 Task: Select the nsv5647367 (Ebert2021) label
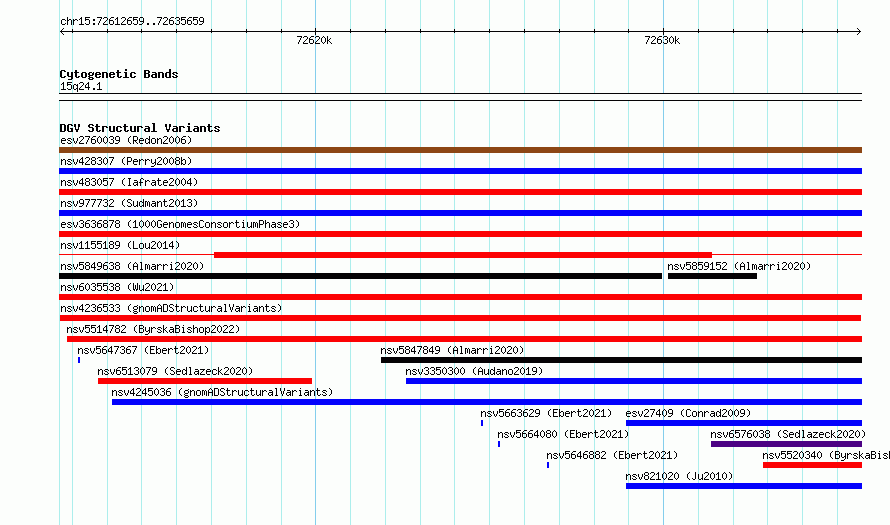tap(143, 350)
